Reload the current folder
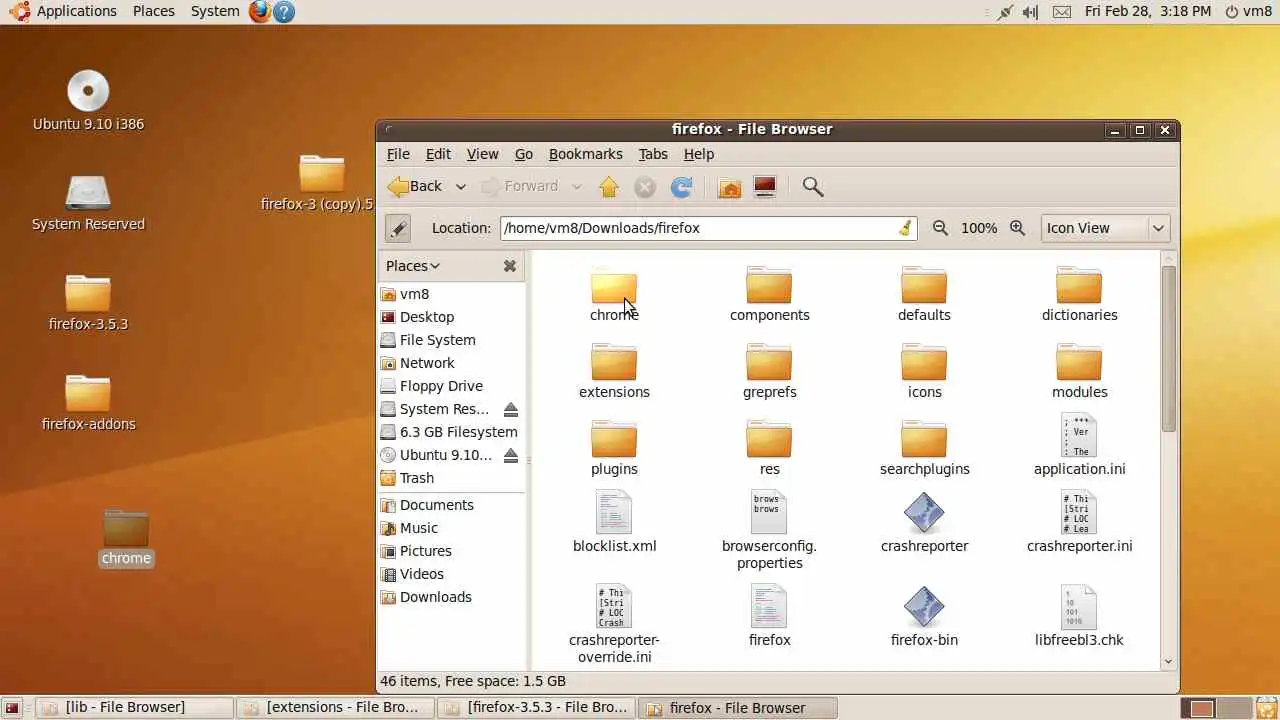The height and width of the screenshot is (720, 1280). click(682, 187)
